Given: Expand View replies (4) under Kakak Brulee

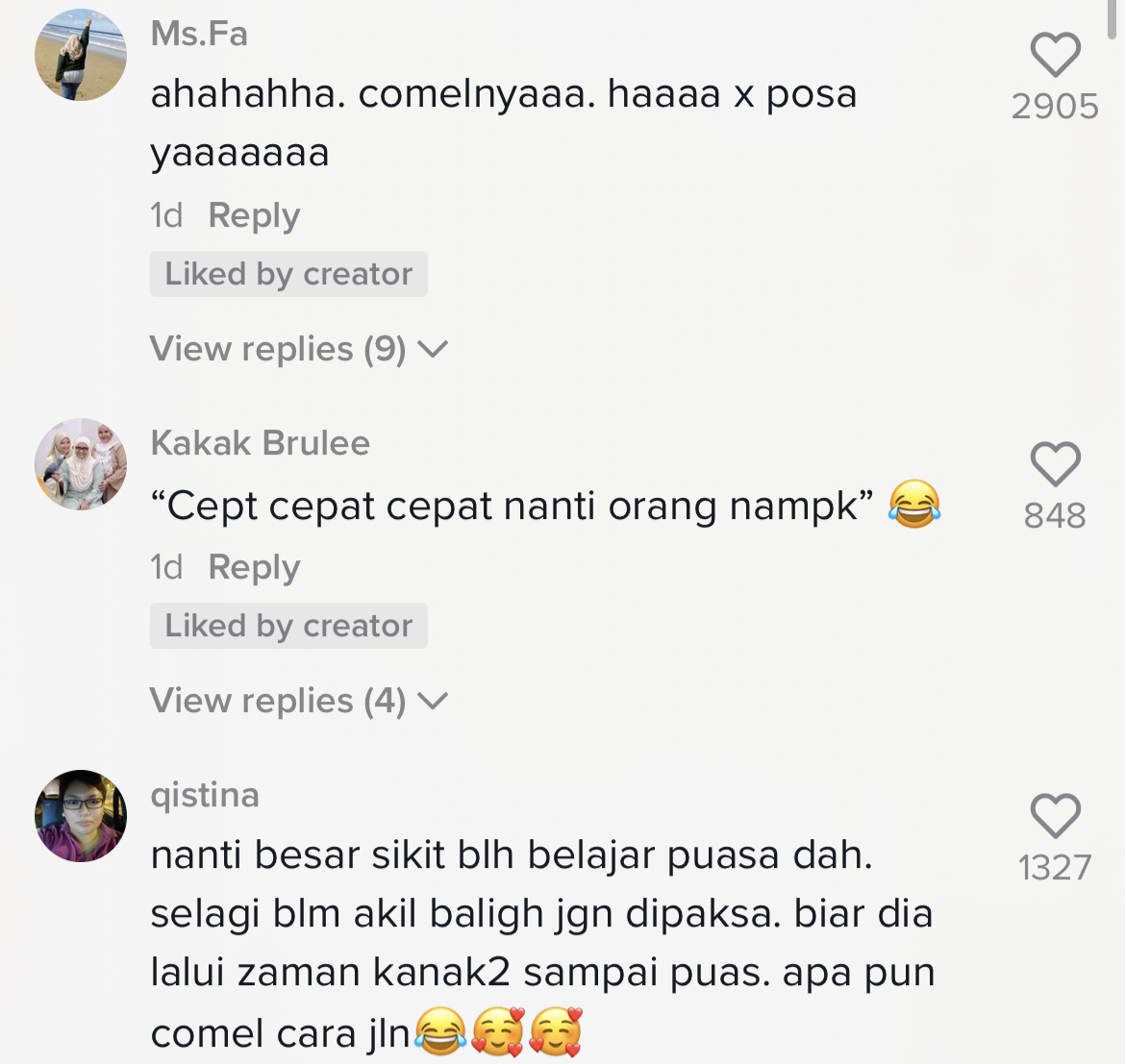Looking at the screenshot, I should coord(298,701).
